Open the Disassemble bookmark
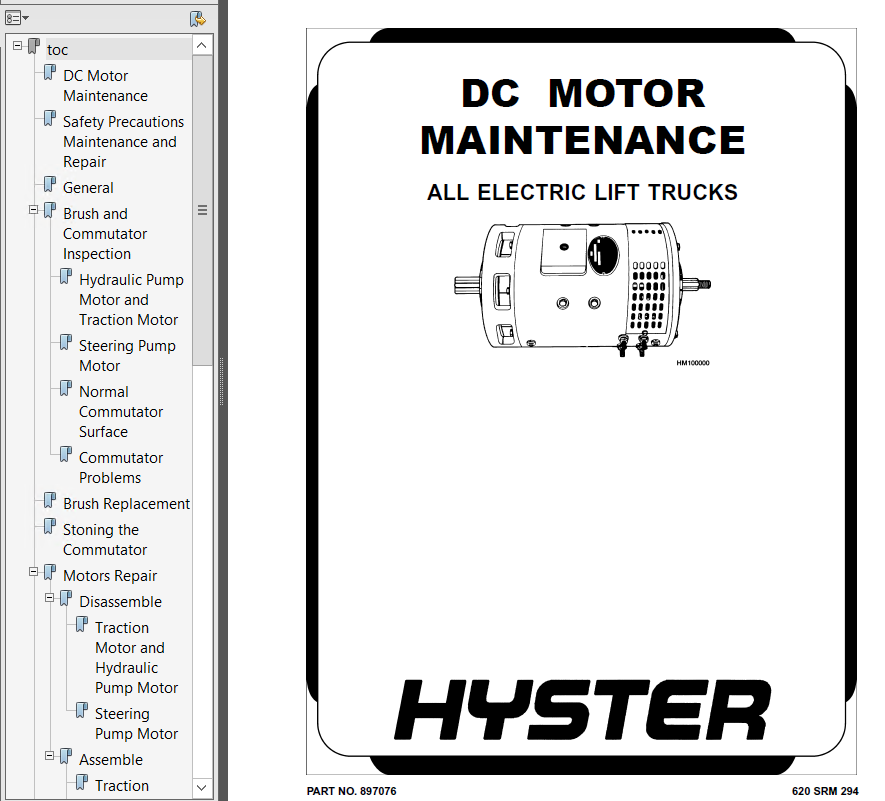Viewport: 885px width, 801px height. point(120,602)
